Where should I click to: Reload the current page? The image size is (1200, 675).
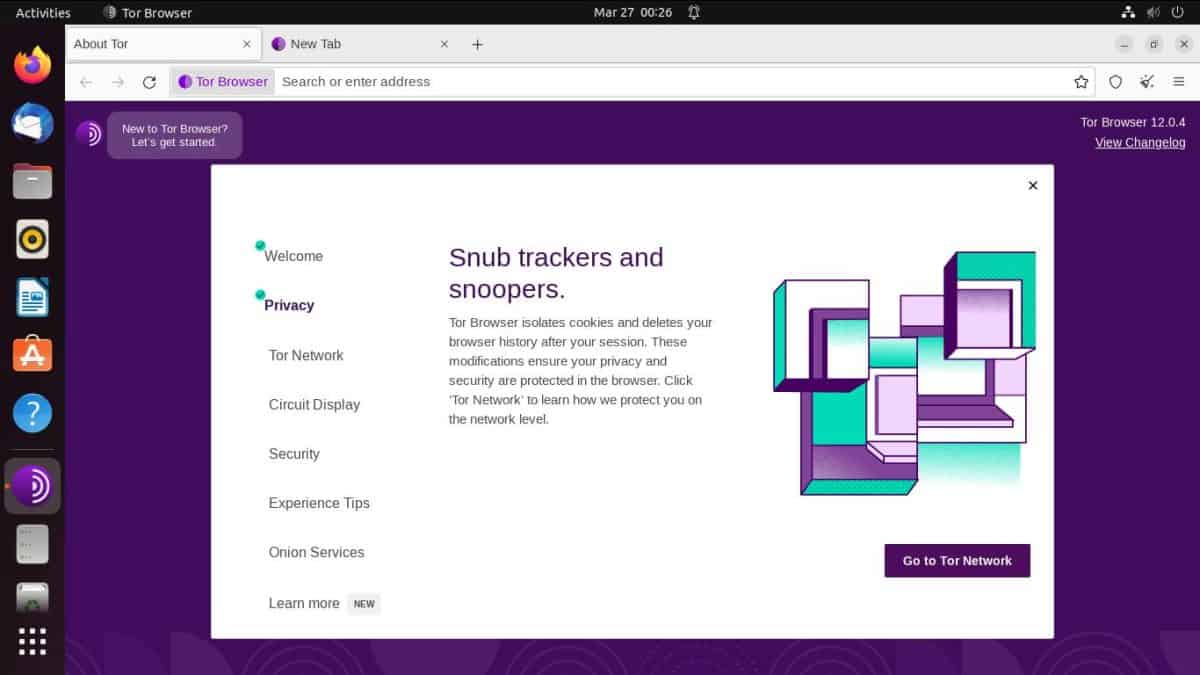pyautogui.click(x=150, y=82)
